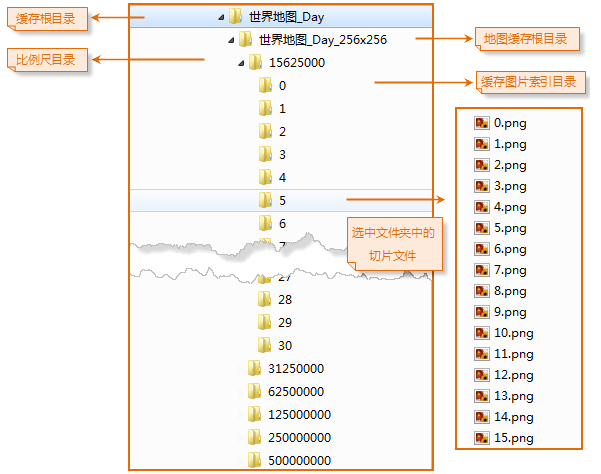This screenshot has width=601, height=474.
Task: Select the file name 13.png
Action: click(x=514, y=396)
